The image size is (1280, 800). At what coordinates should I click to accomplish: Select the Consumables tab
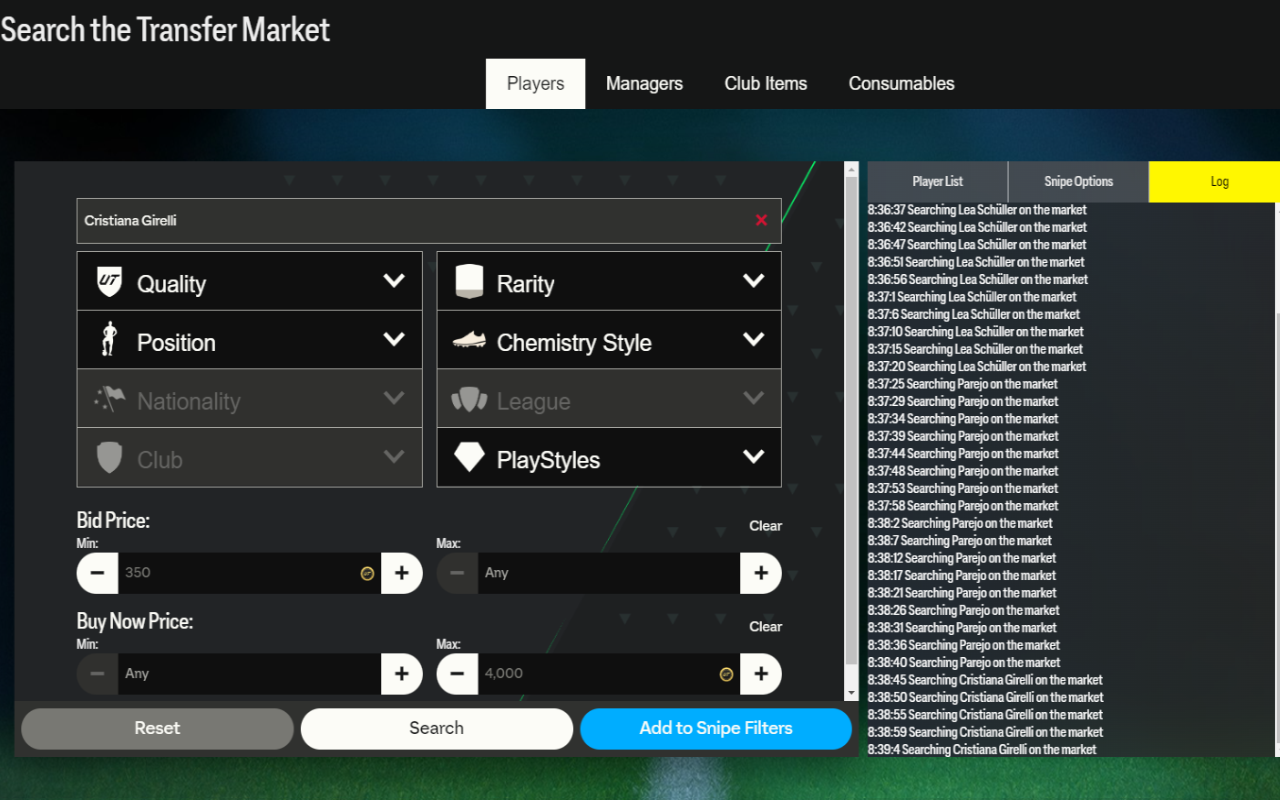[x=901, y=84]
